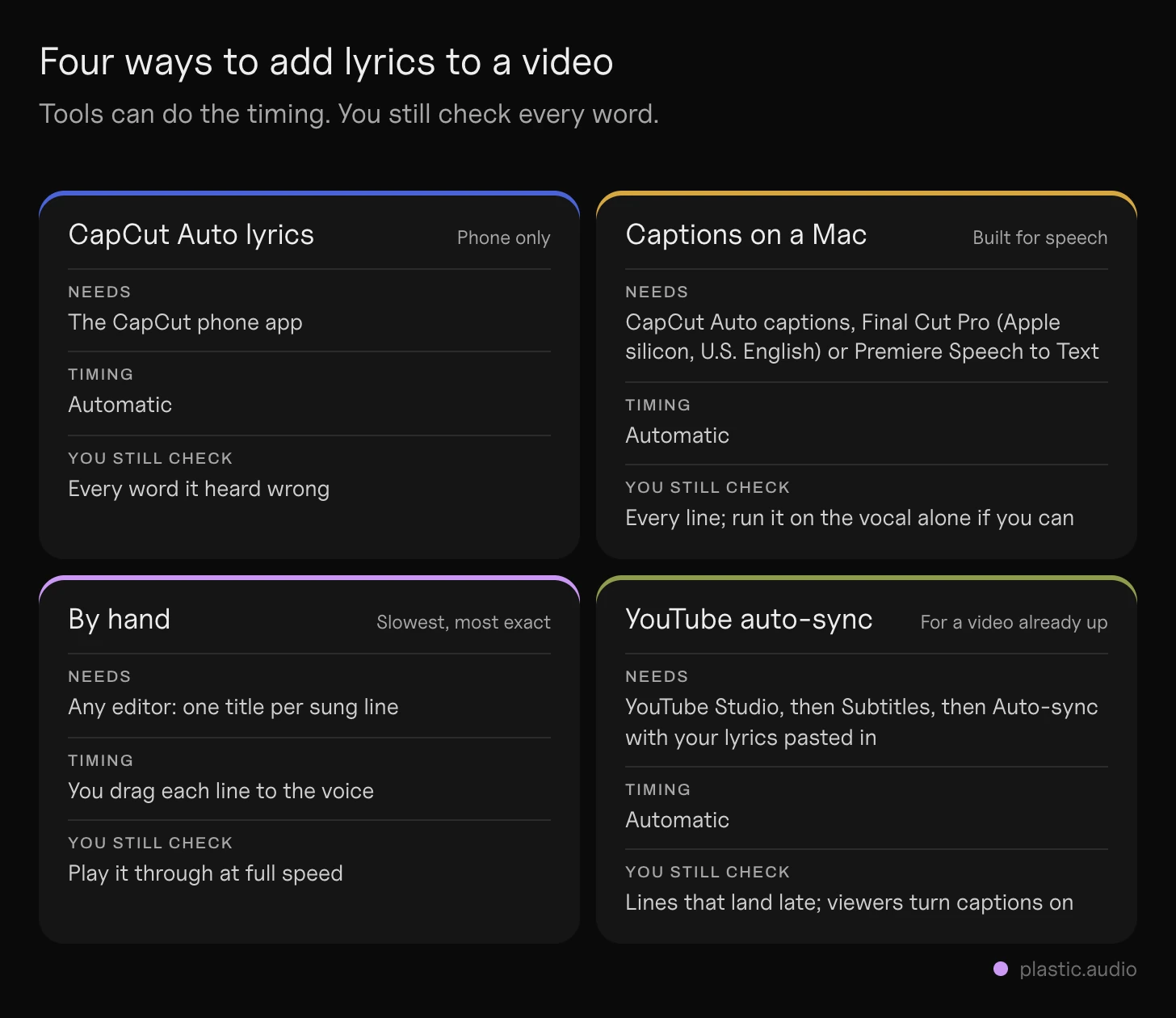Viewport: 1176px width, 1018px height.
Task: Select the "TIMING" label in YouTube auto-sync card
Action: click(x=658, y=789)
